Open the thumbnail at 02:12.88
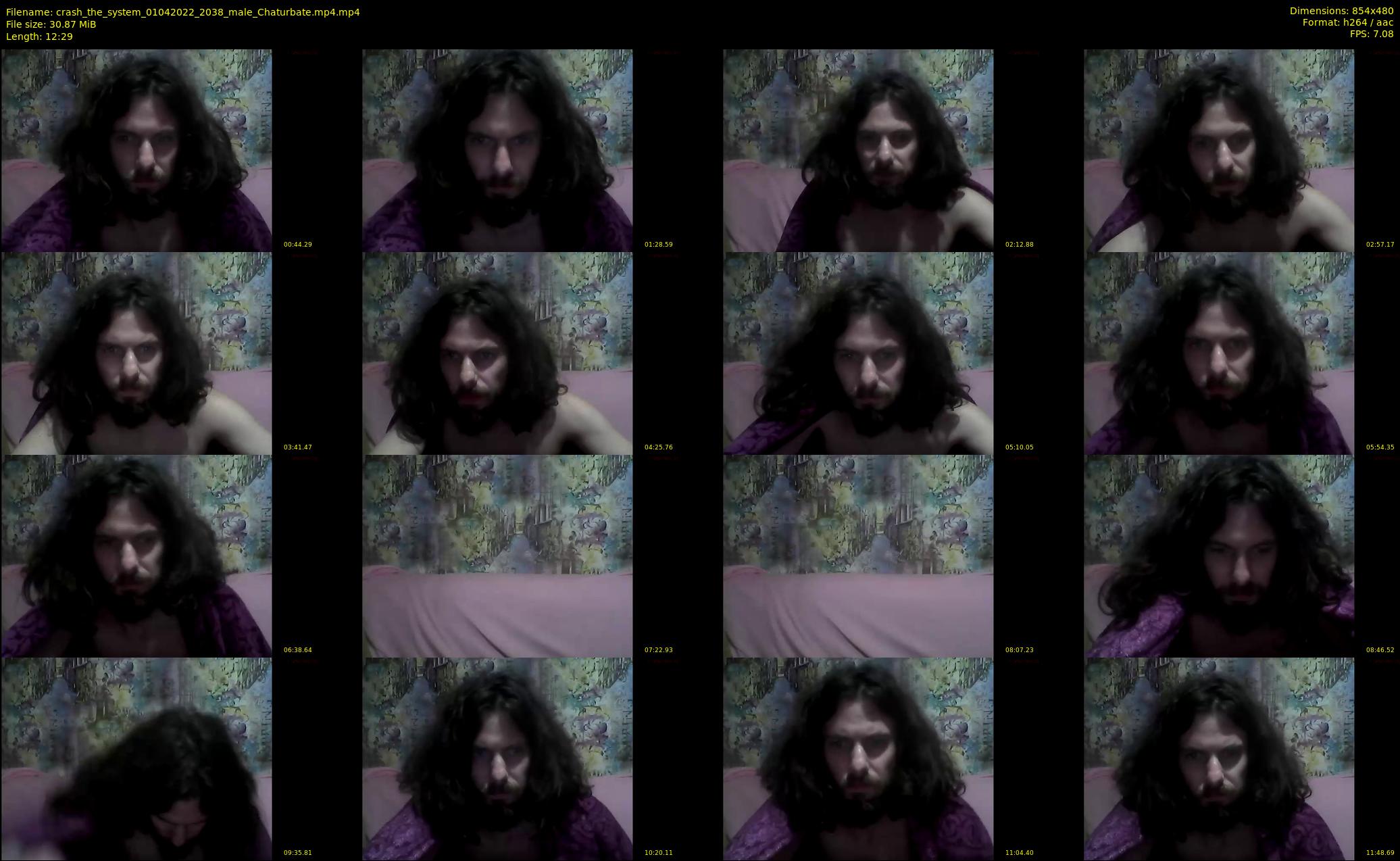 [858, 150]
